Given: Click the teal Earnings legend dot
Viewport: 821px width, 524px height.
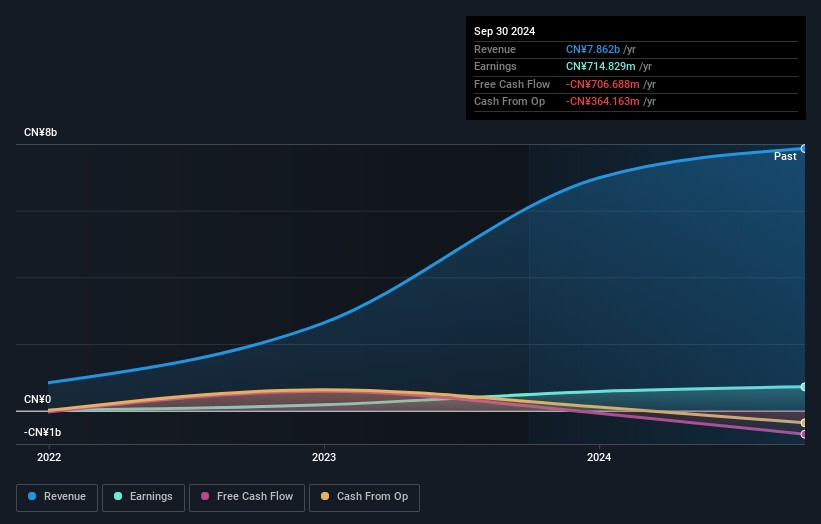Looking at the screenshot, I should click(118, 496).
